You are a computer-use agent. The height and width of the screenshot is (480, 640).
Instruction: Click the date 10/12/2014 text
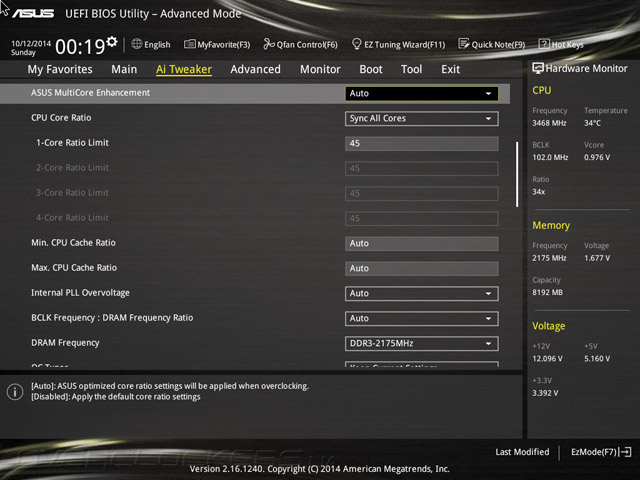(31, 43)
